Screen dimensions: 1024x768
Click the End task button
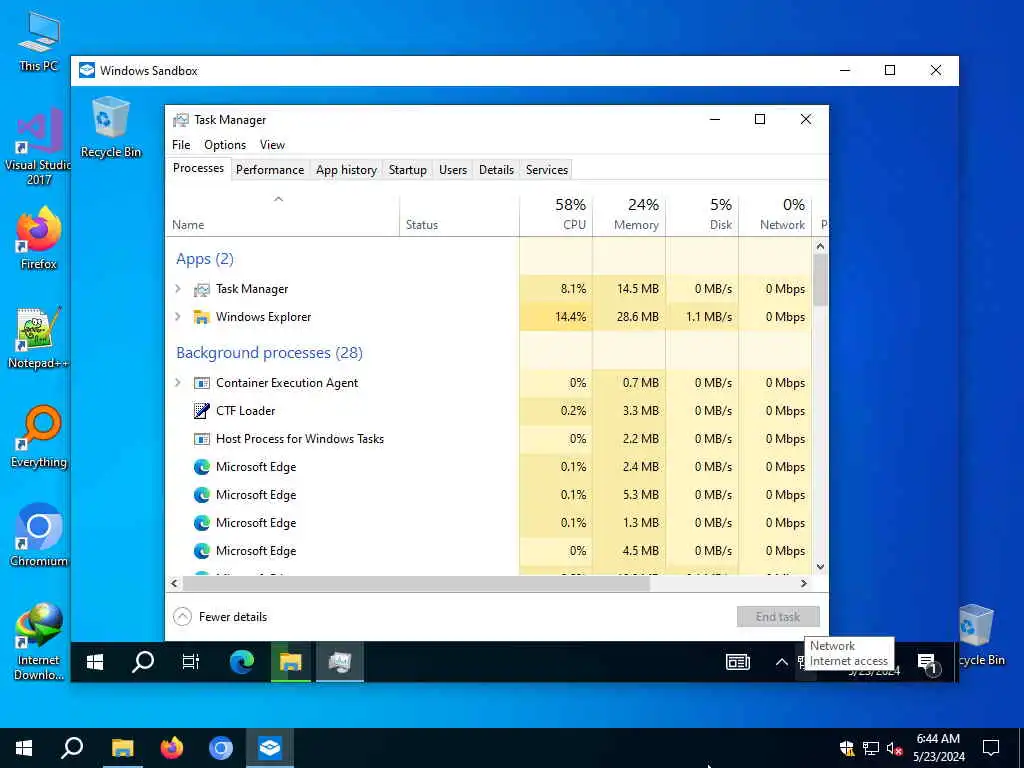778,616
